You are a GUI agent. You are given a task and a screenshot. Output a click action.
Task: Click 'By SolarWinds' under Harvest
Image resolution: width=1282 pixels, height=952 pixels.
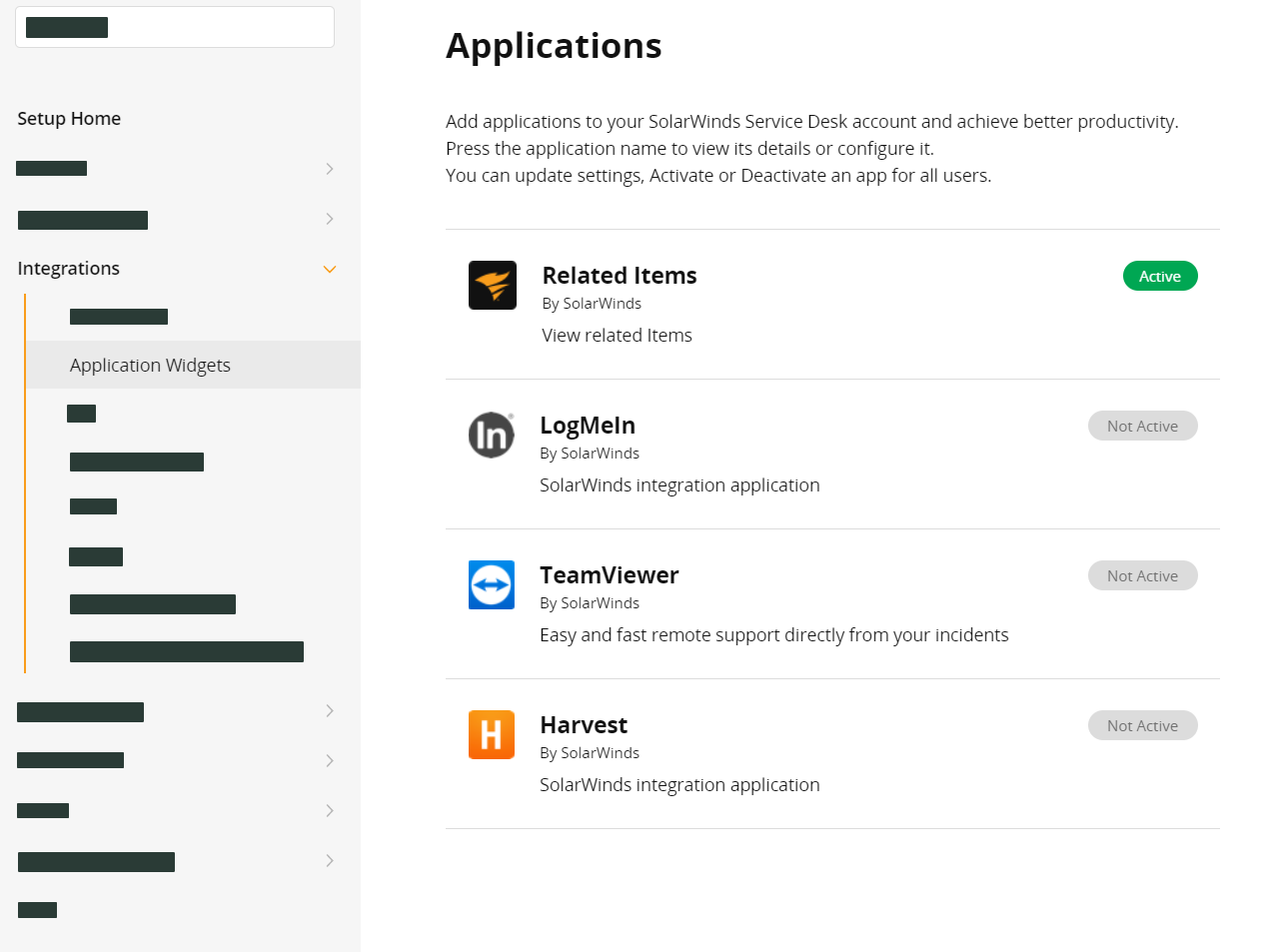(590, 753)
